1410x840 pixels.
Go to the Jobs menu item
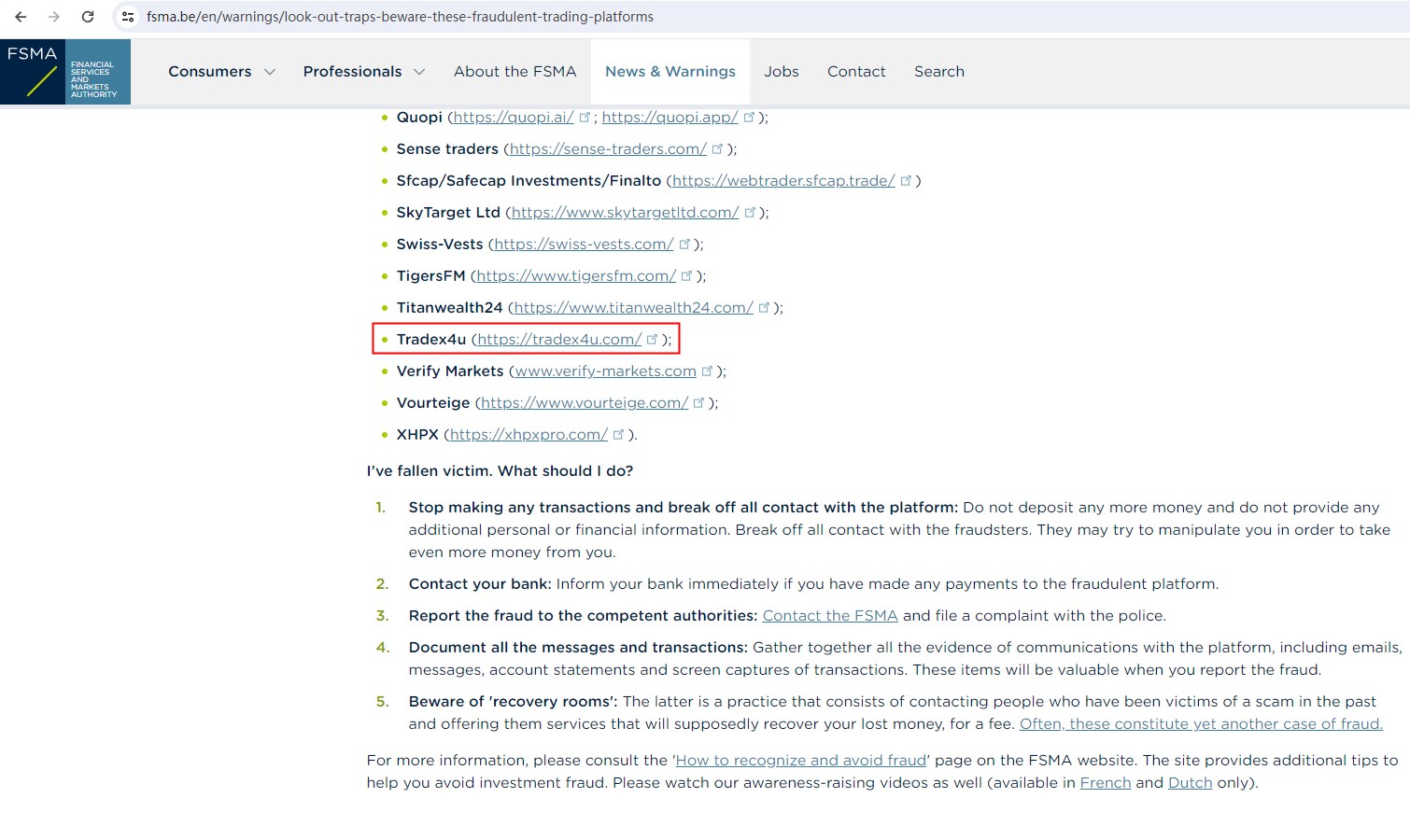pos(781,72)
